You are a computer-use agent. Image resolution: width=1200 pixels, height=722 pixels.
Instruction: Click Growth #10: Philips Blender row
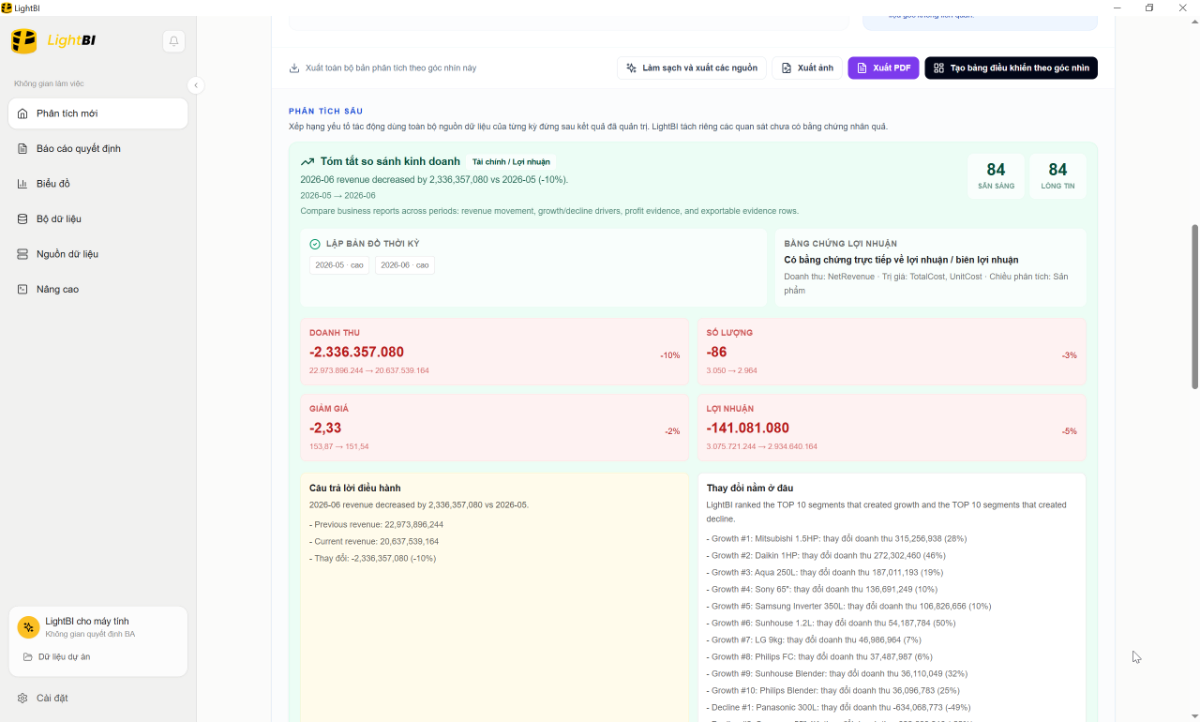833,691
